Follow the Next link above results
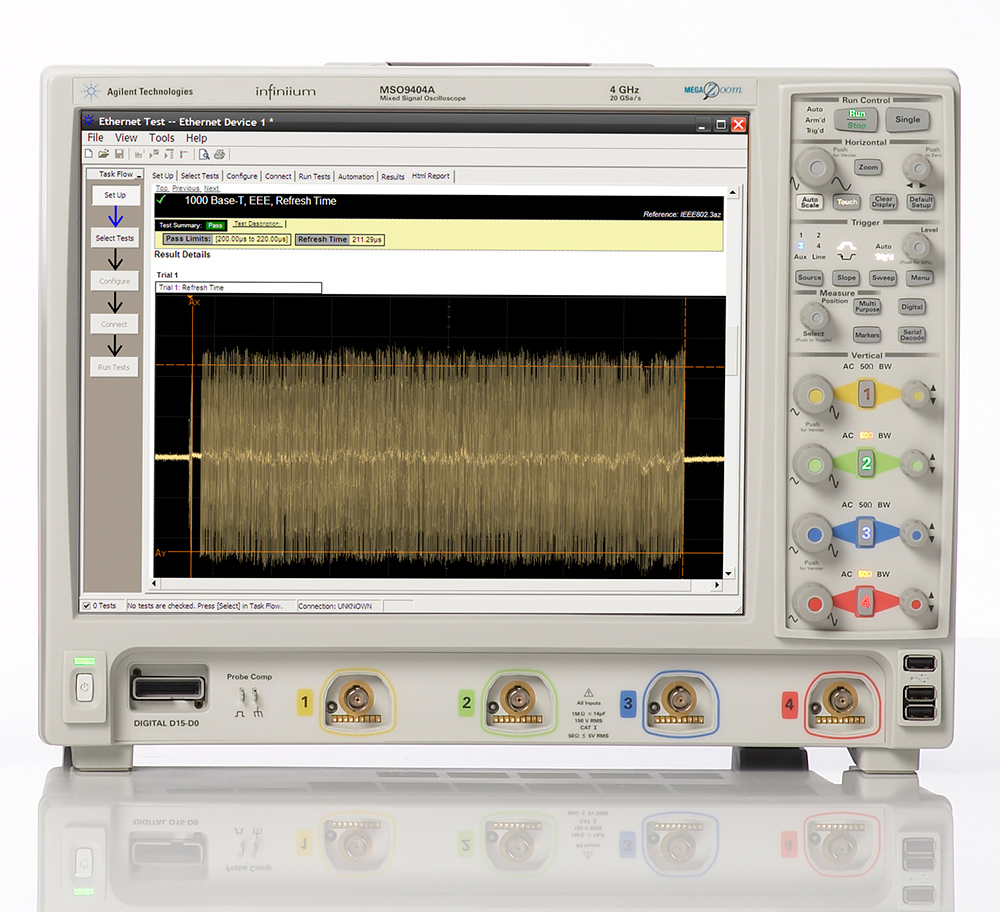The image size is (1000, 912). (211, 188)
